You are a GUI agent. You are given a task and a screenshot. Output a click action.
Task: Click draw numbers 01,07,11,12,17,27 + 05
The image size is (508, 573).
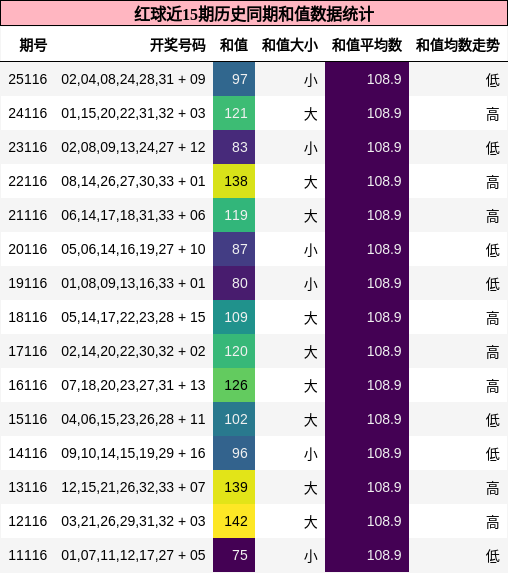pyautogui.click(x=133, y=555)
